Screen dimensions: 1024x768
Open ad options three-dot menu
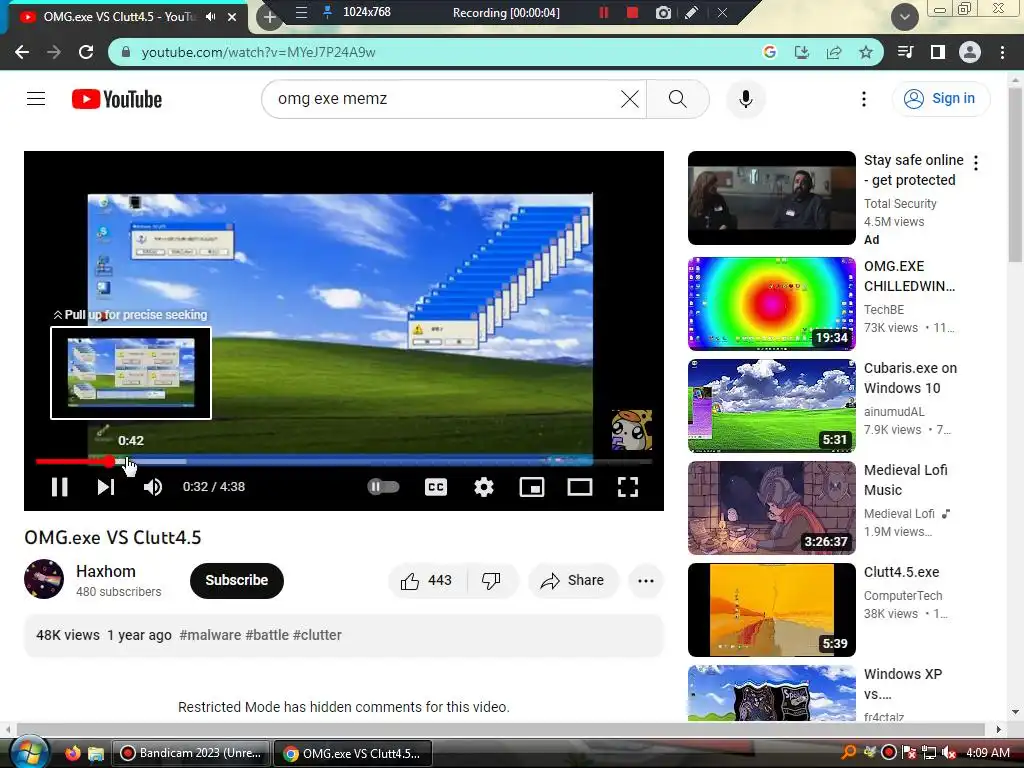click(x=976, y=163)
